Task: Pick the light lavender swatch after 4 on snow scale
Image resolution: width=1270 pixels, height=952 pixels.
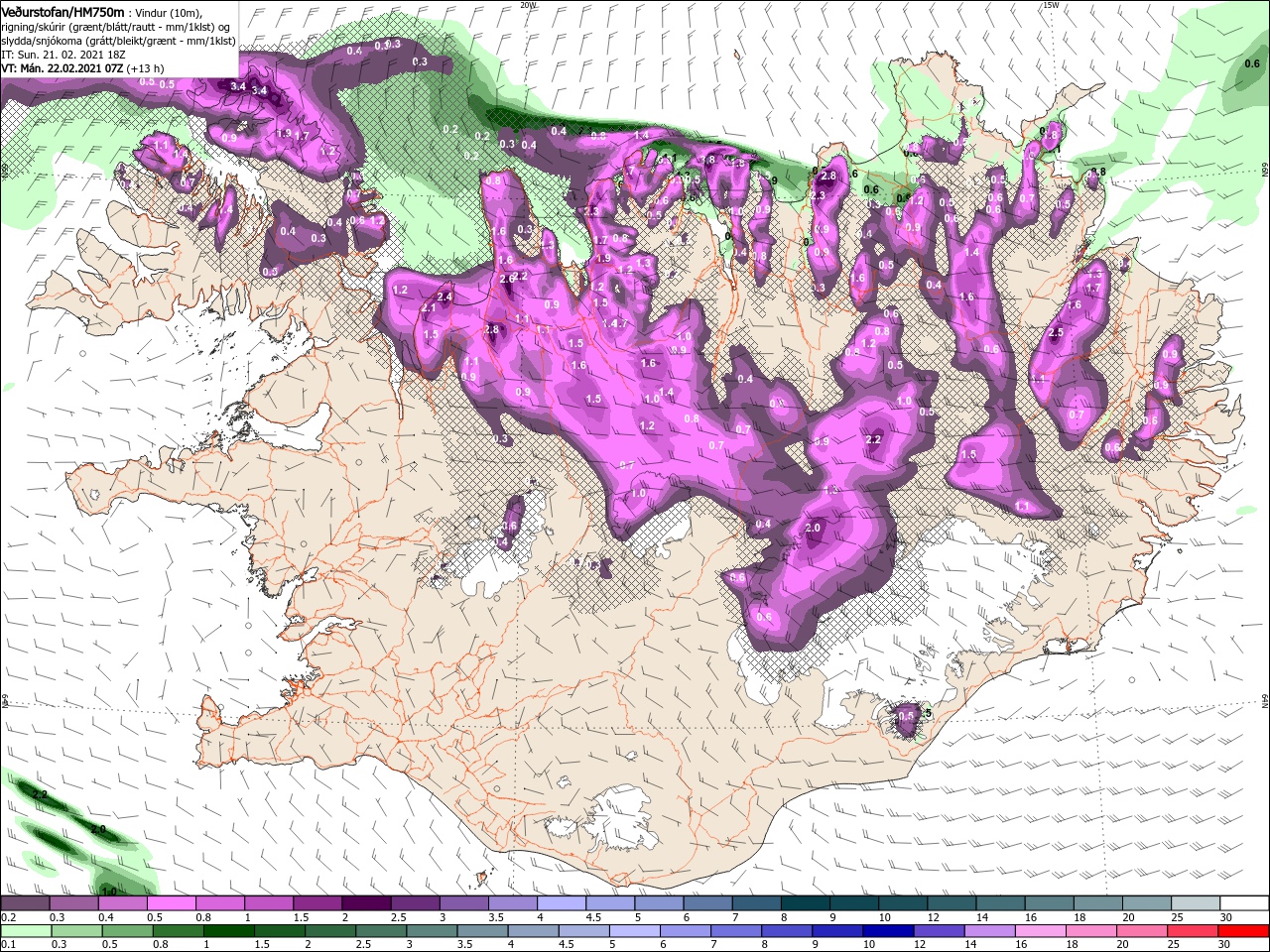Action: [x=561, y=903]
